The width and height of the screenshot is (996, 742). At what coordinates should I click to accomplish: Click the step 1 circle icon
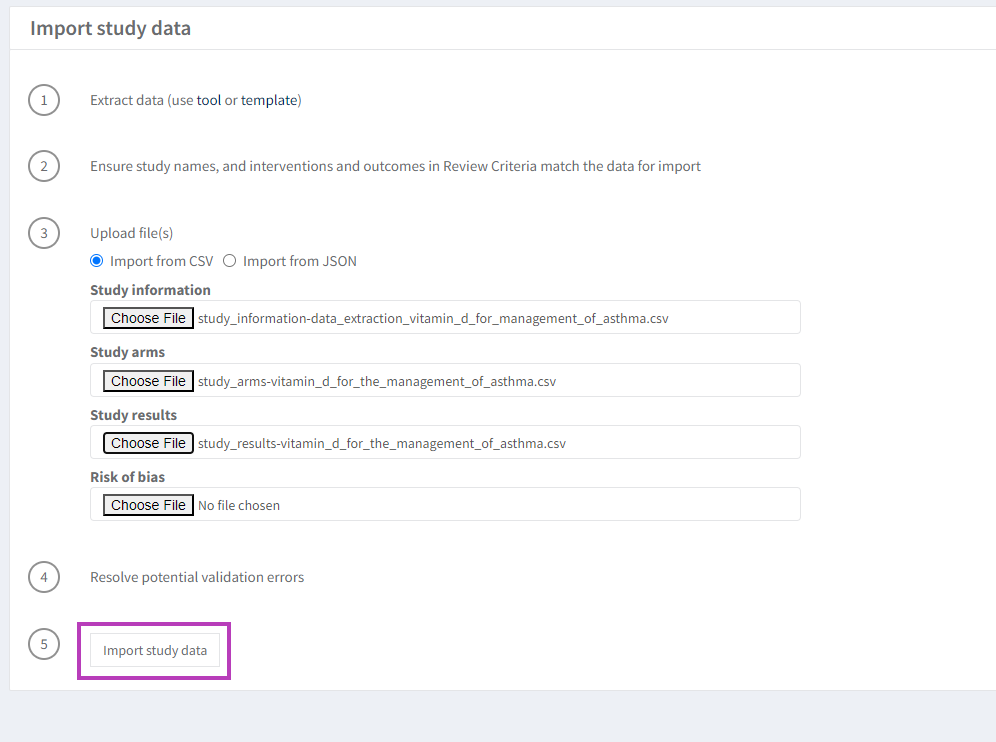point(44,100)
